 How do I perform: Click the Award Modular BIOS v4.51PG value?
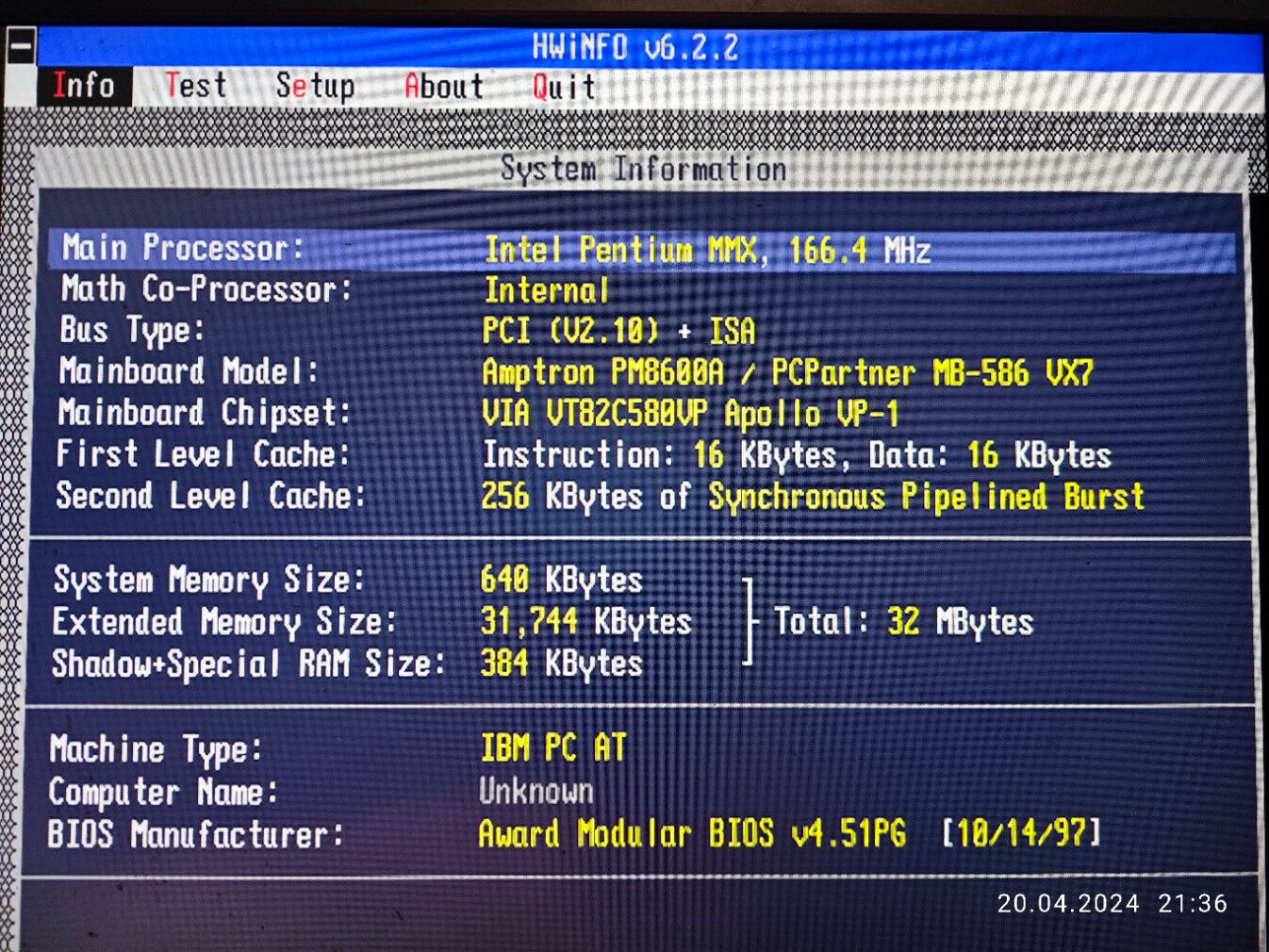(x=692, y=833)
